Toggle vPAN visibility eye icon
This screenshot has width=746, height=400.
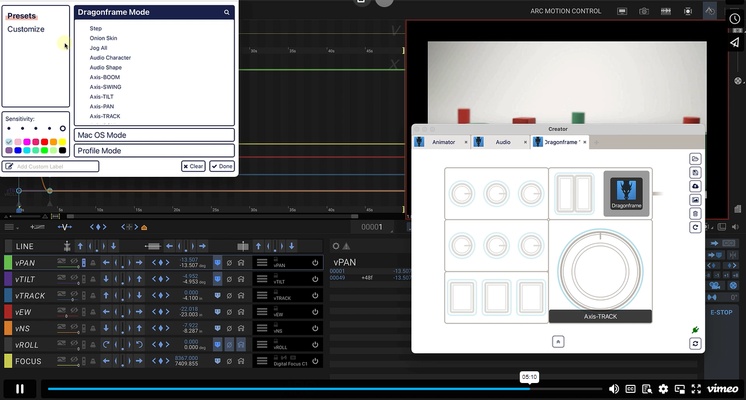pos(74,262)
